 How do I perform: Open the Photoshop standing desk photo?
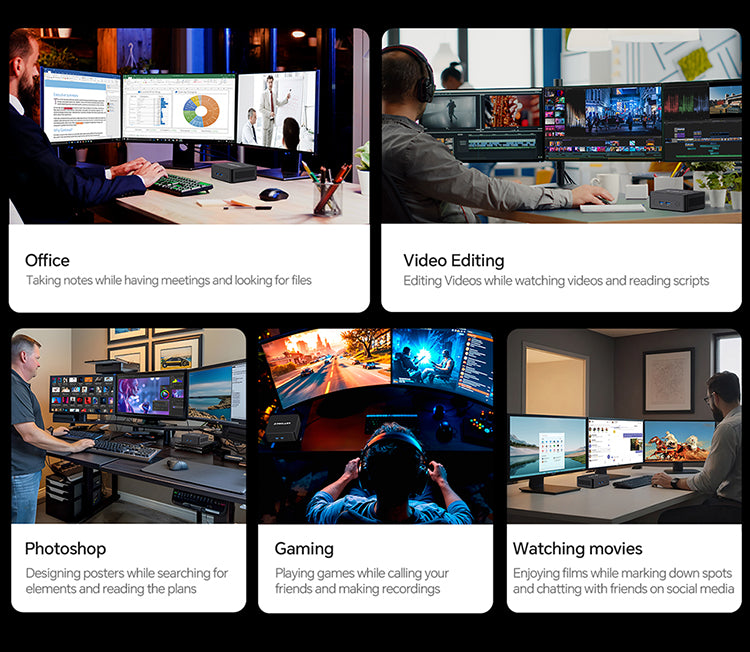pos(128,425)
